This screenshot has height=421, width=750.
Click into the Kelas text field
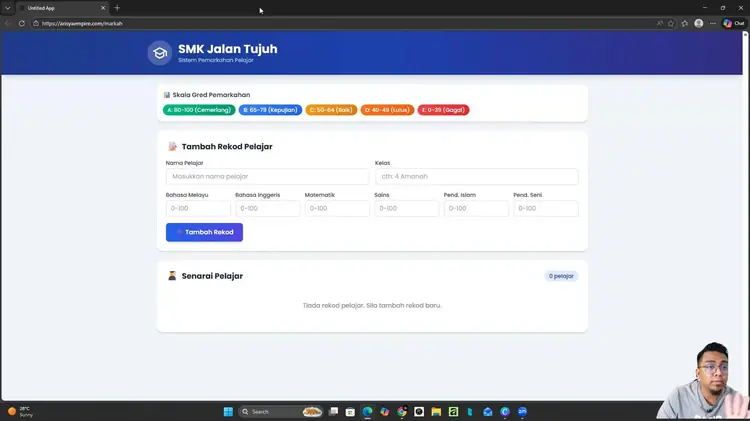[476, 176]
